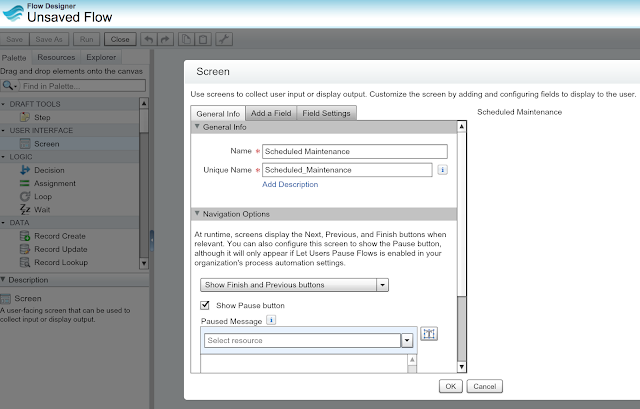Open the Field Settings tab
The image size is (640, 409).
click(x=326, y=113)
